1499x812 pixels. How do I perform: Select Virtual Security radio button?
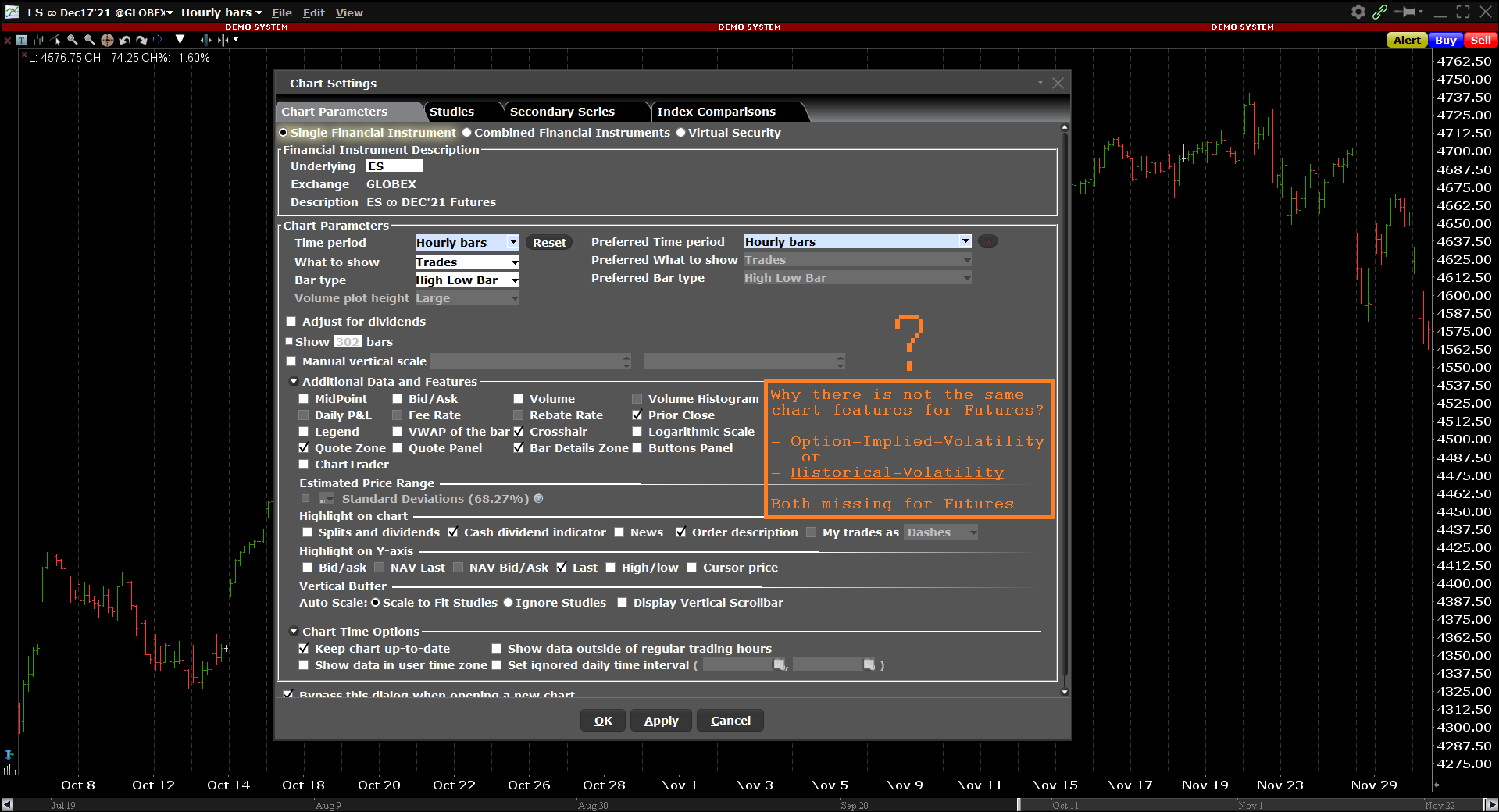[680, 132]
